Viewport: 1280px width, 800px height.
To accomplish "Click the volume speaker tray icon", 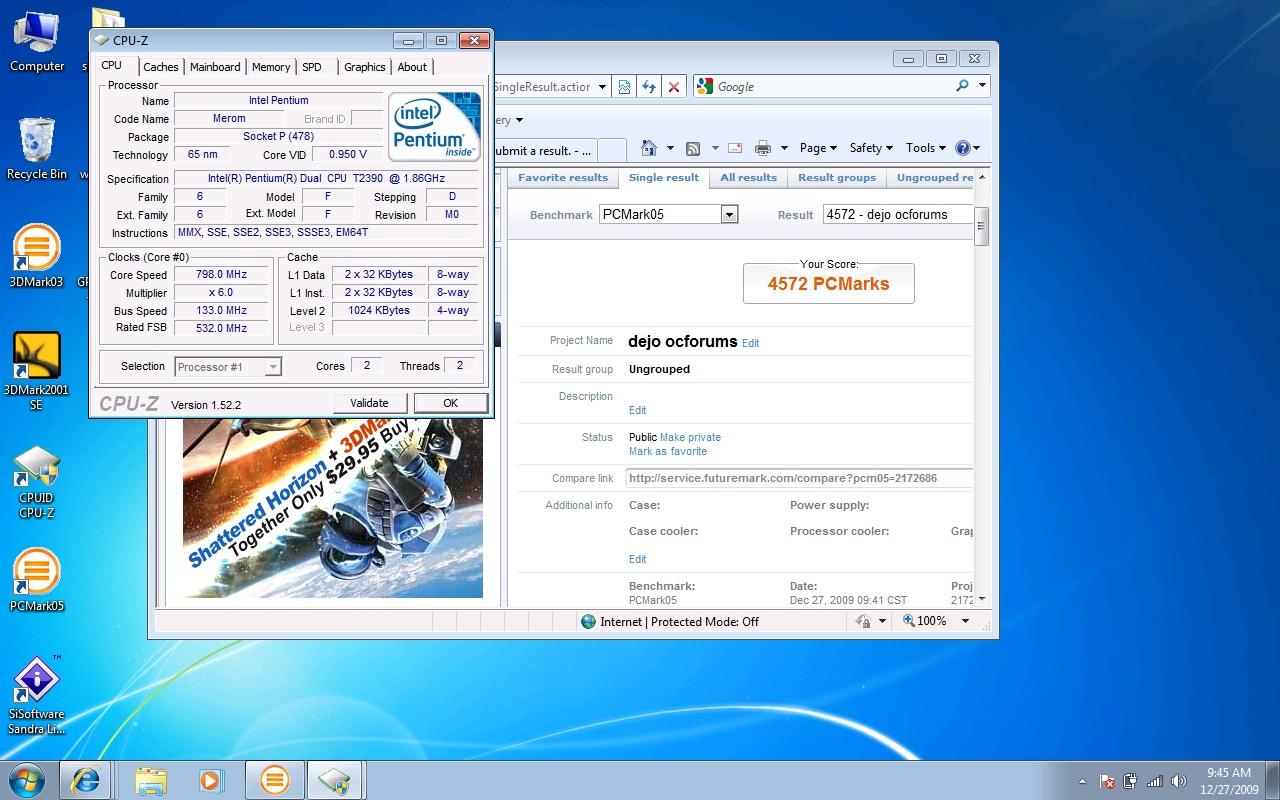I will [x=1180, y=781].
